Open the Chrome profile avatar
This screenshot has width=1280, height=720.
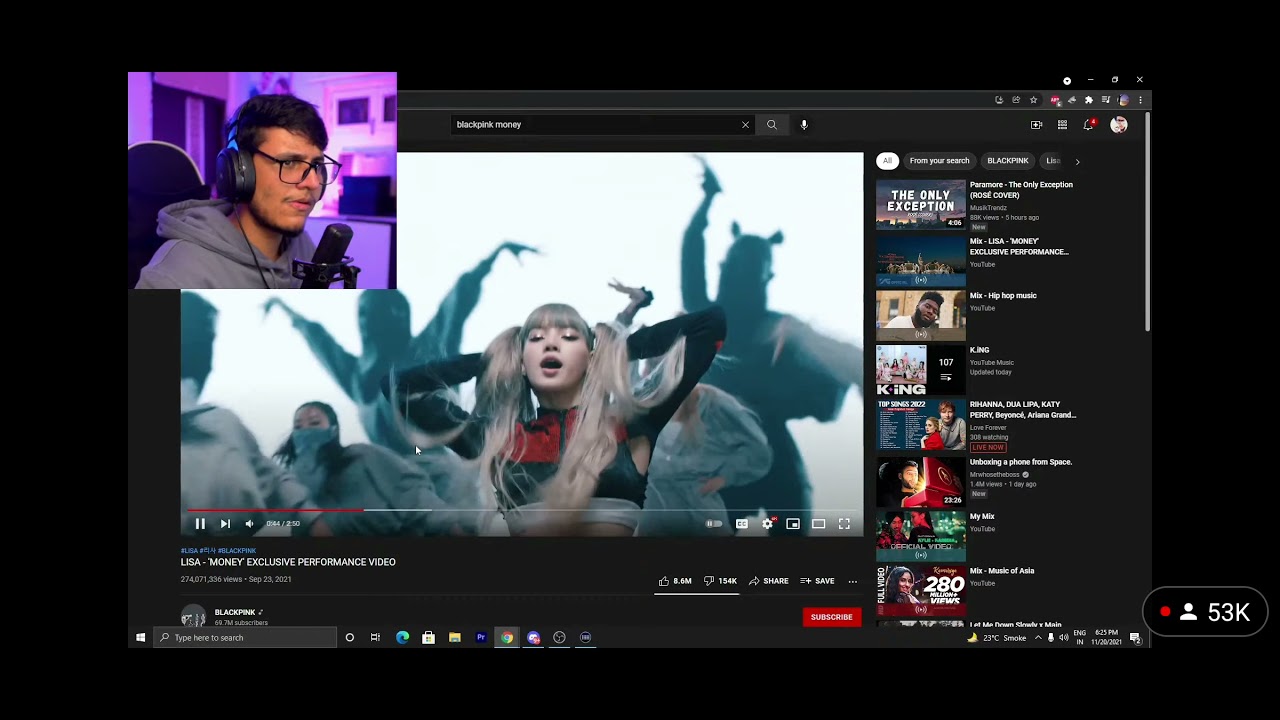coord(1124,100)
